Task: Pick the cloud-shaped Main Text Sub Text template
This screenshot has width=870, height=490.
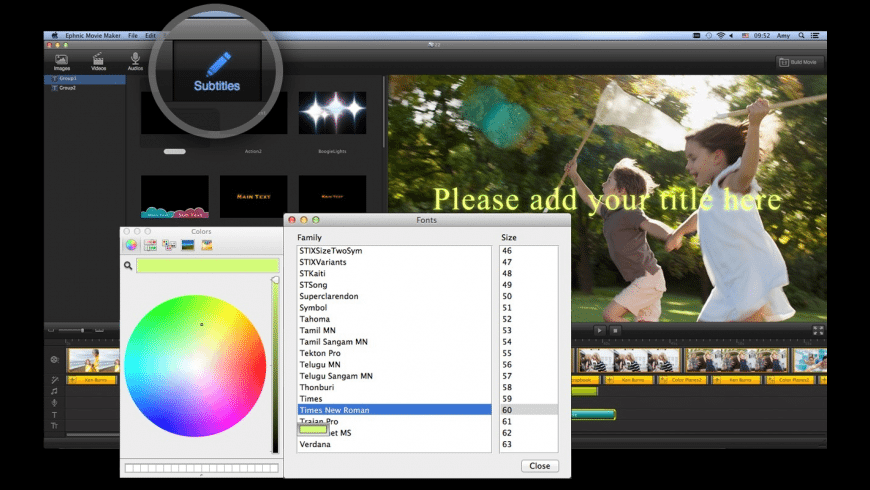Action: [x=175, y=197]
